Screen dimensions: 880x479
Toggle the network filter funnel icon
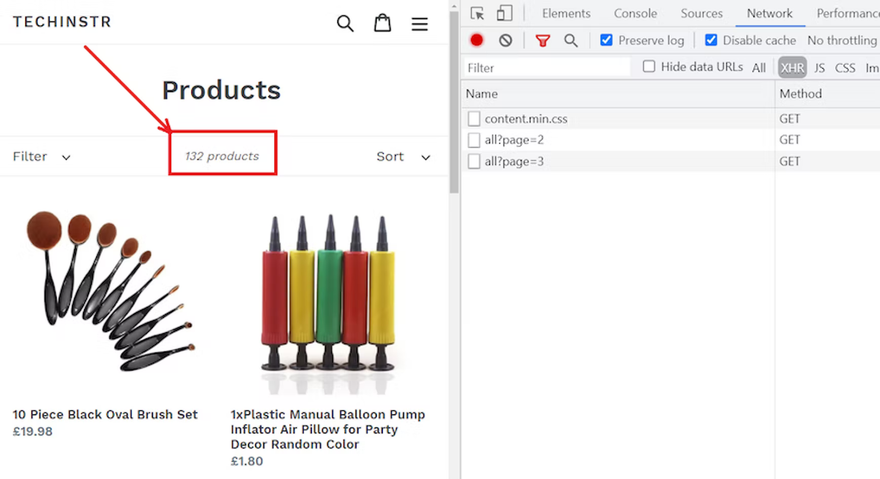542,40
